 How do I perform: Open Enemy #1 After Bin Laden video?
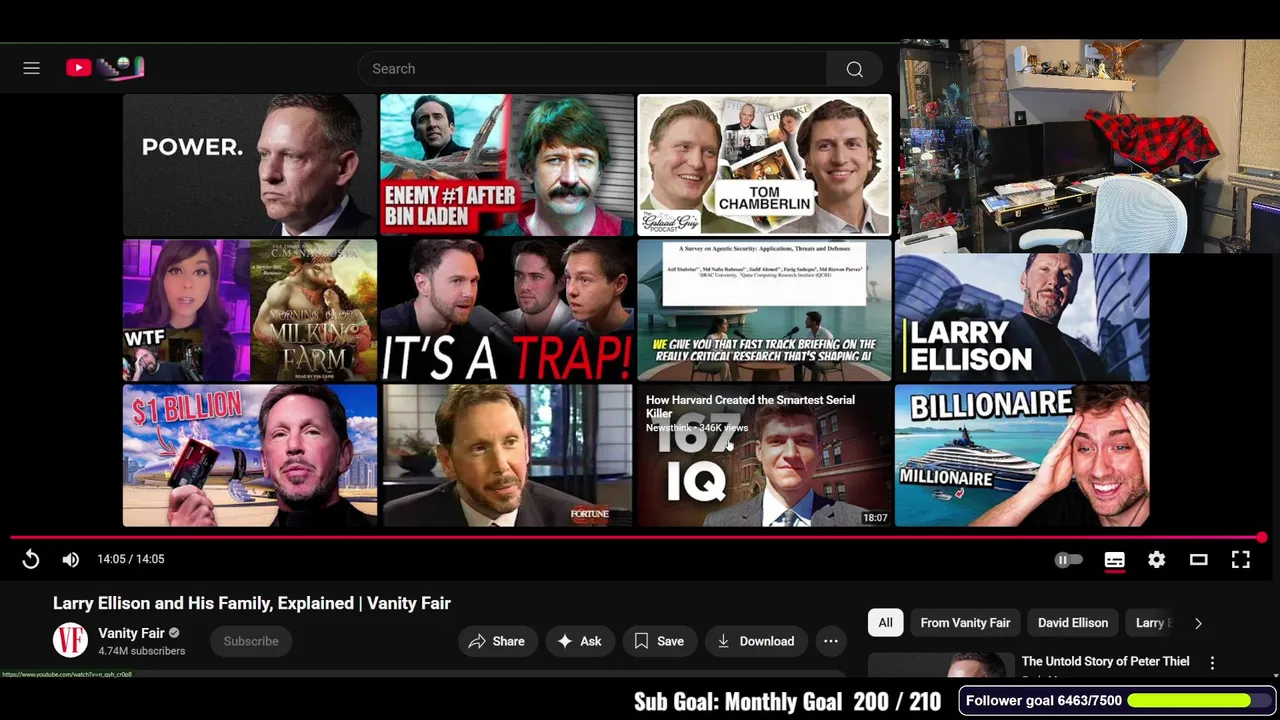[x=507, y=165]
